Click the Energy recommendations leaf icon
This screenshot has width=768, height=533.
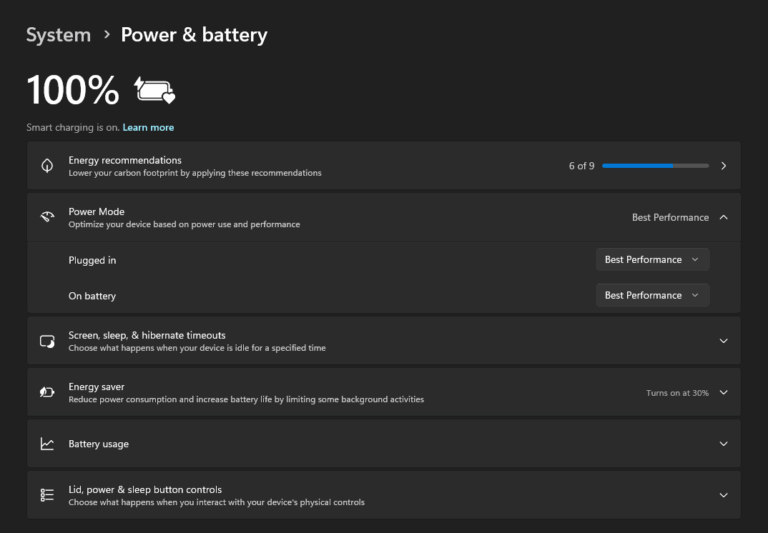pyautogui.click(x=47, y=166)
